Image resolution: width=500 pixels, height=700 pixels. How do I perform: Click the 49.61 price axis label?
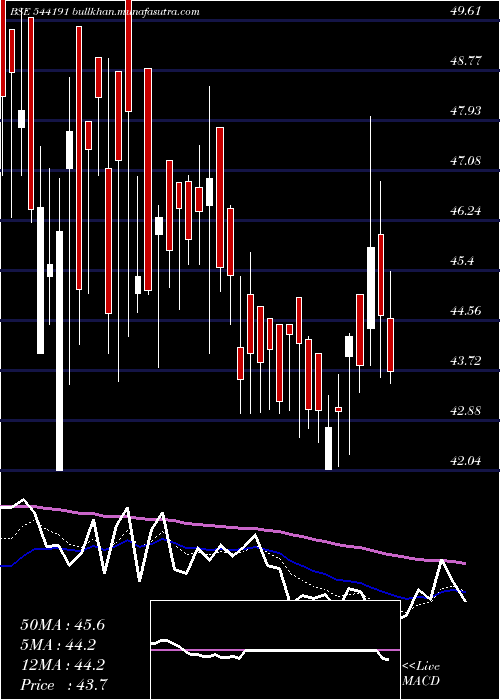pos(466,11)
